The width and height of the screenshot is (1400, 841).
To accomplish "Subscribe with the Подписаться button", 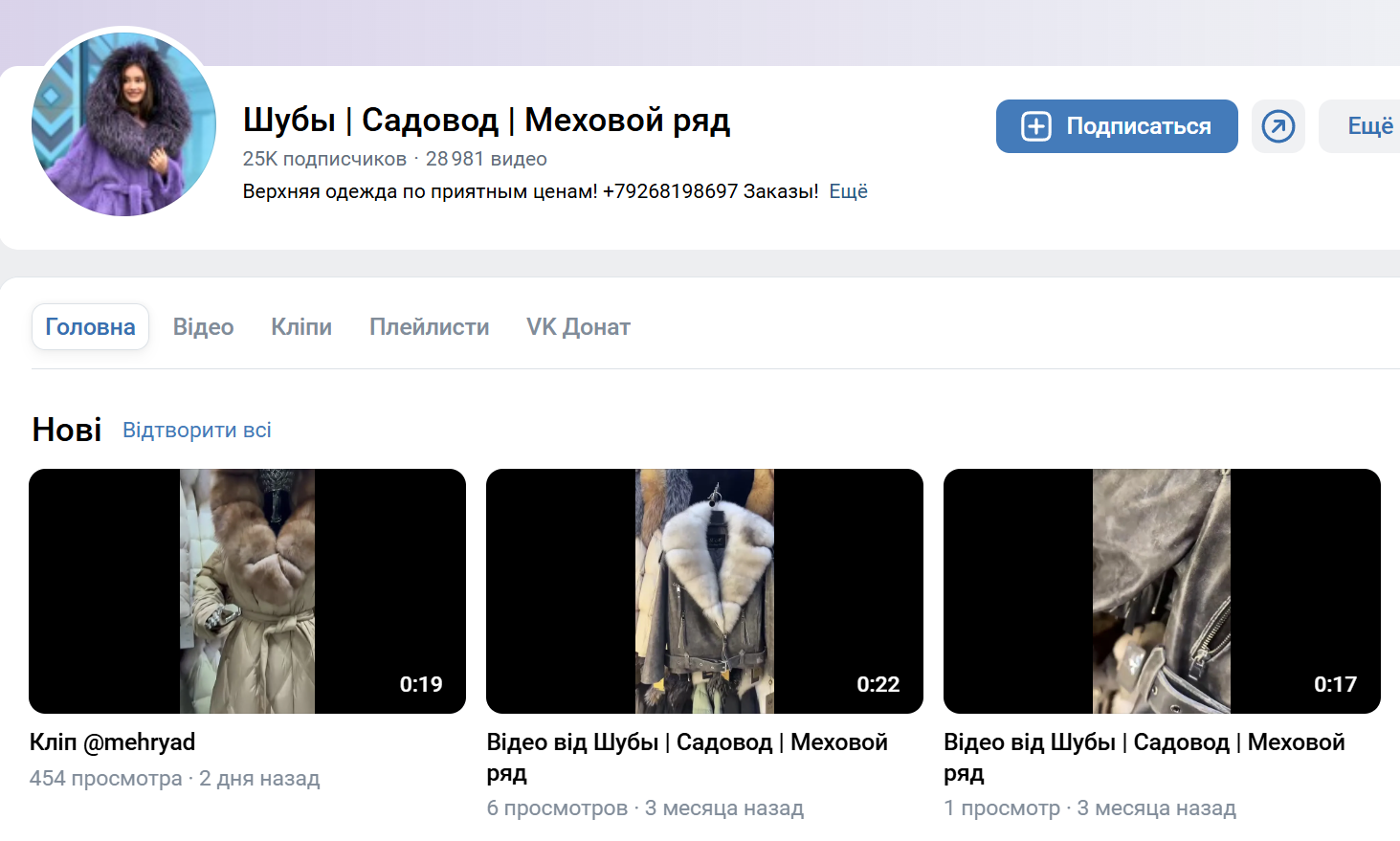I will coord(1117,126).
